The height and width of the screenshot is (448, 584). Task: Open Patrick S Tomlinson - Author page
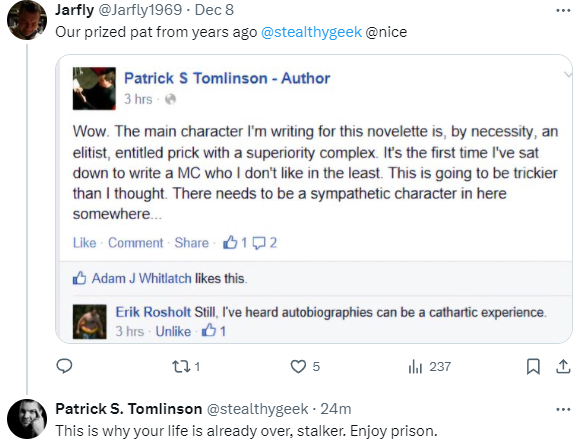click(227, 78)
